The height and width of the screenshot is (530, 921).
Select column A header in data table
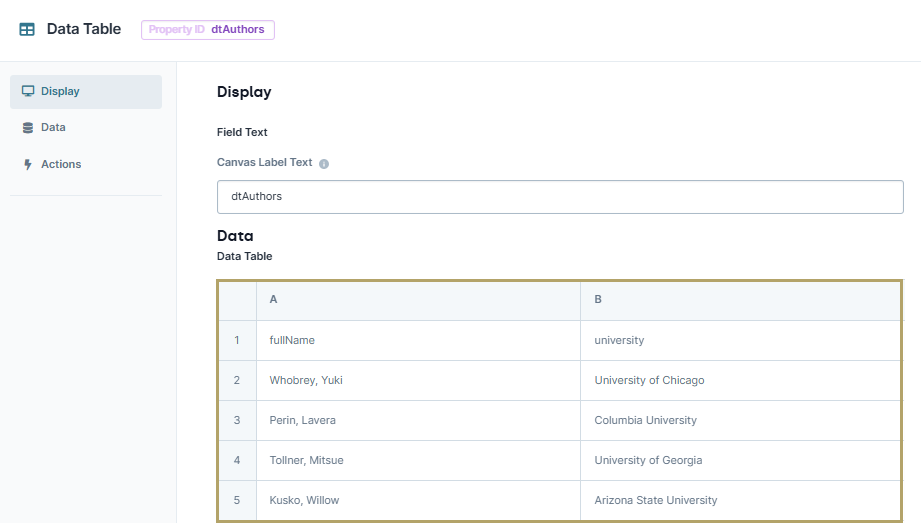click(418, 300)
